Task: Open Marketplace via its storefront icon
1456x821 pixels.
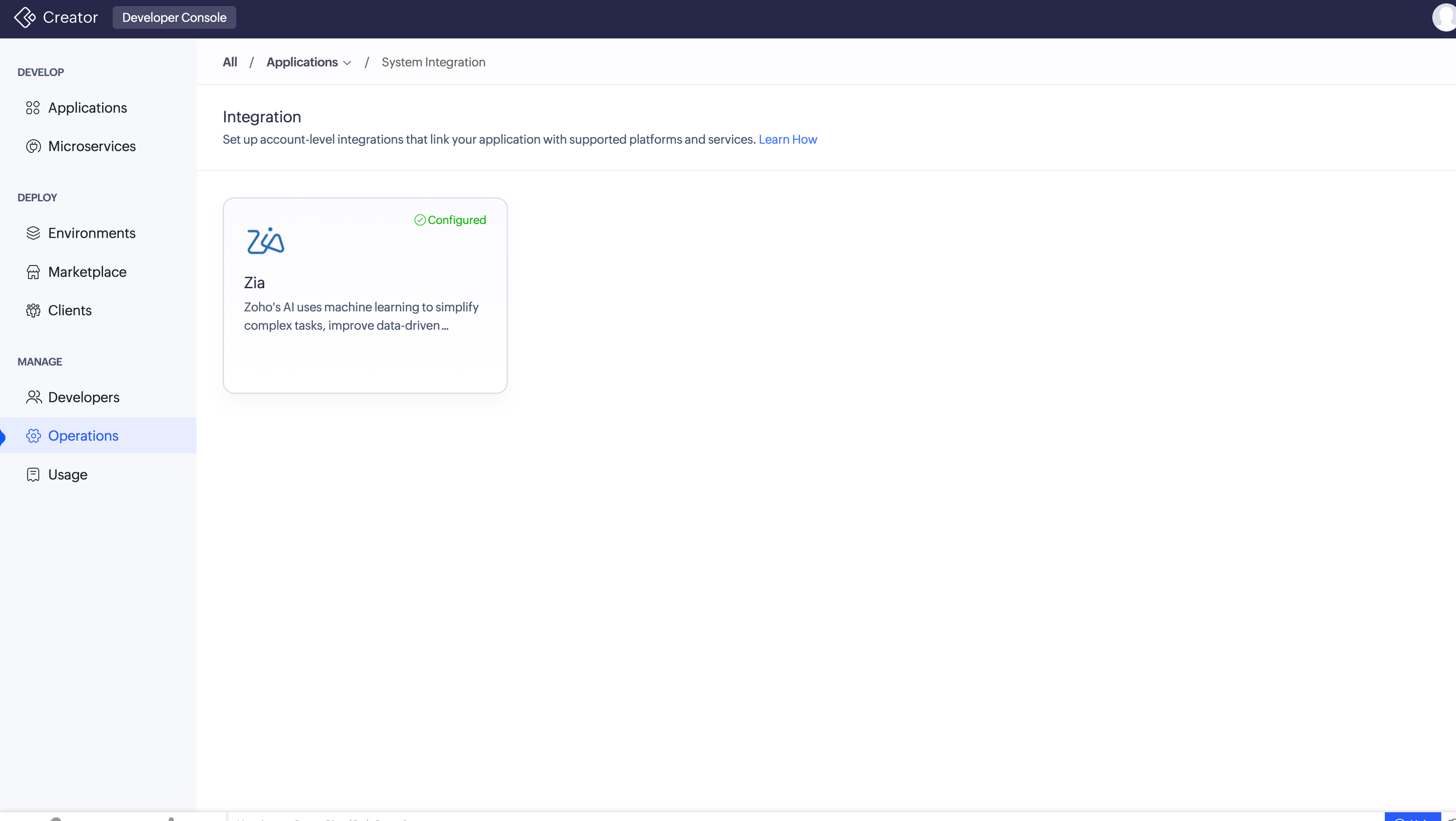Action: (x=33, y=273)
